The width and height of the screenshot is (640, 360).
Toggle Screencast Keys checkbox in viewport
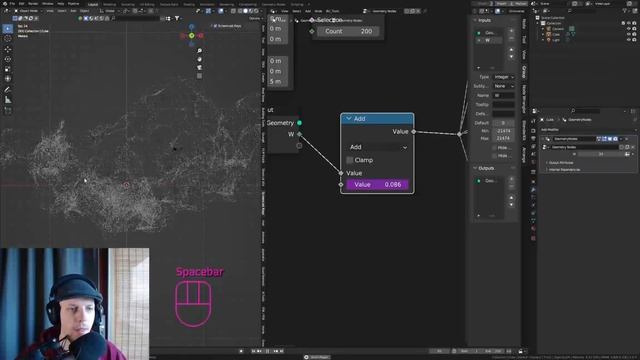coord(215,26)
